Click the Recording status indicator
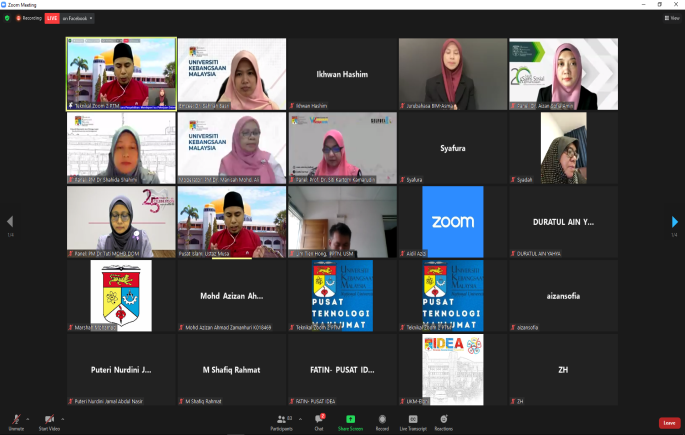 coord(28,18)
